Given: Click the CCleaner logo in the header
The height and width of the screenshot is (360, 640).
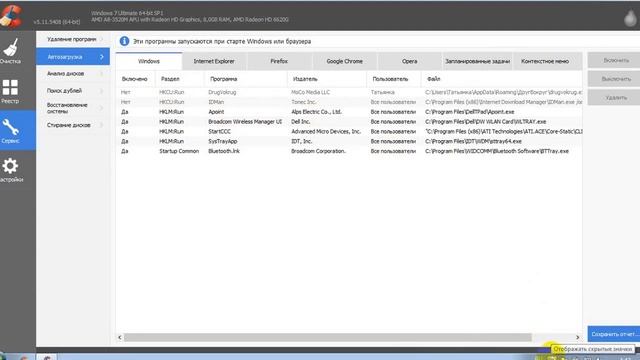Looking at the screenshot, I should 11,16.
